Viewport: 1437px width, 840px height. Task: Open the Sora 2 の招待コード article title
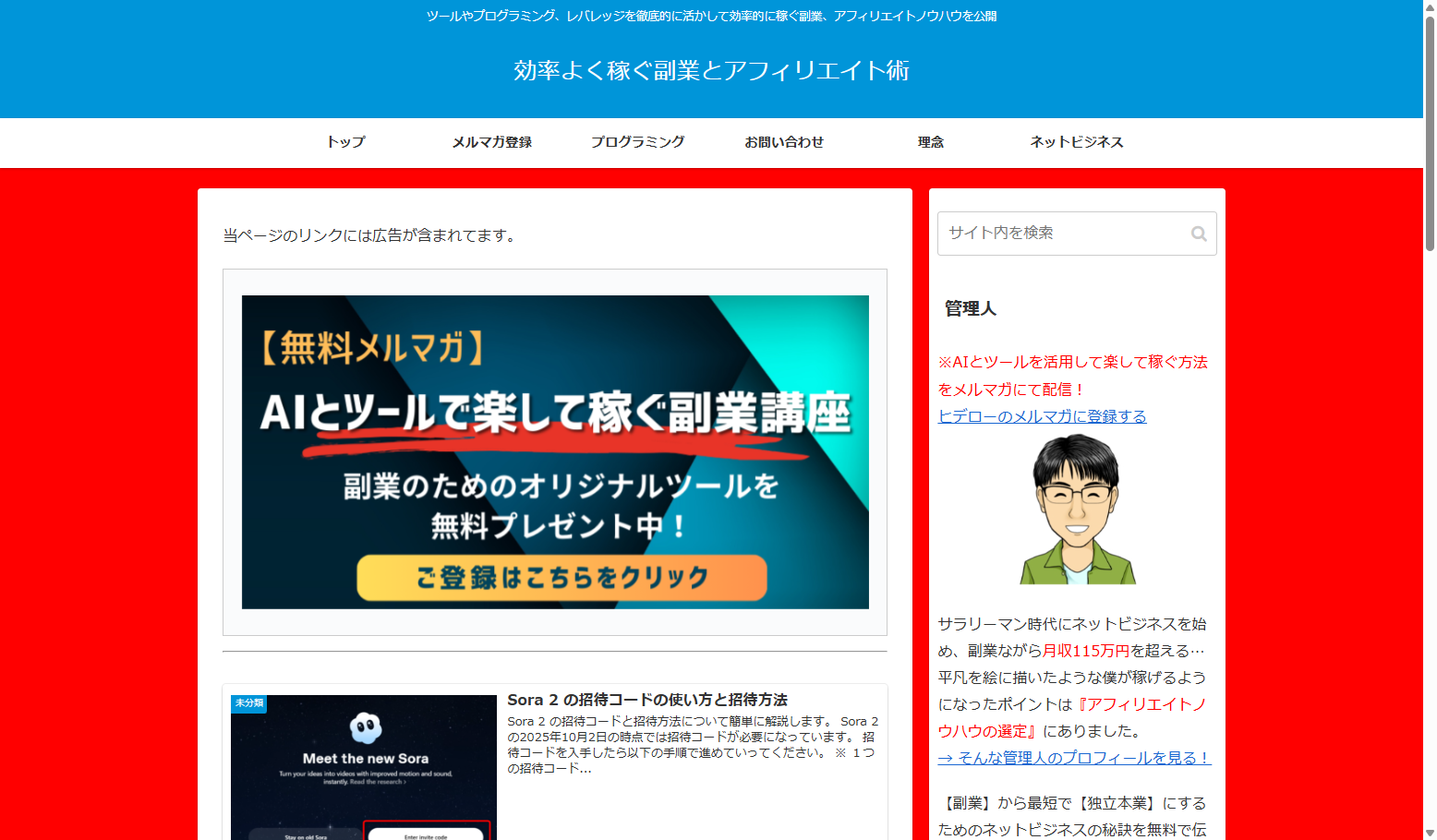click(646, 700)
